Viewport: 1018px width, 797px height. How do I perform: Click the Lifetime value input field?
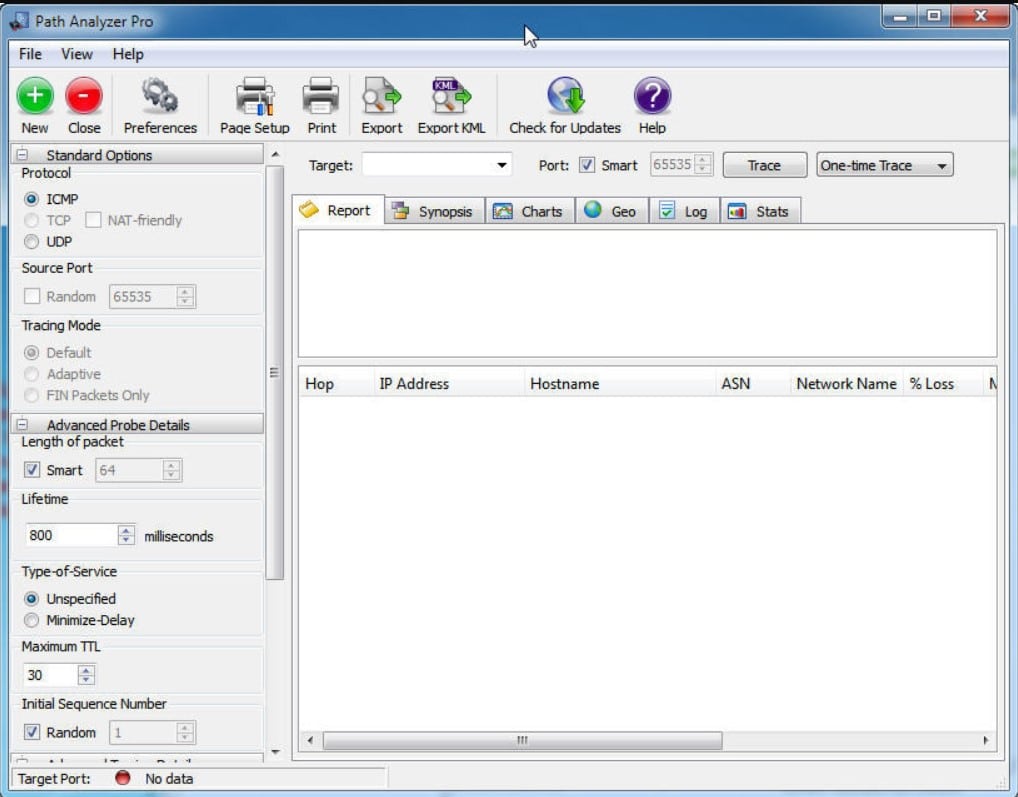pyautogui.click(x=71, y=535)
